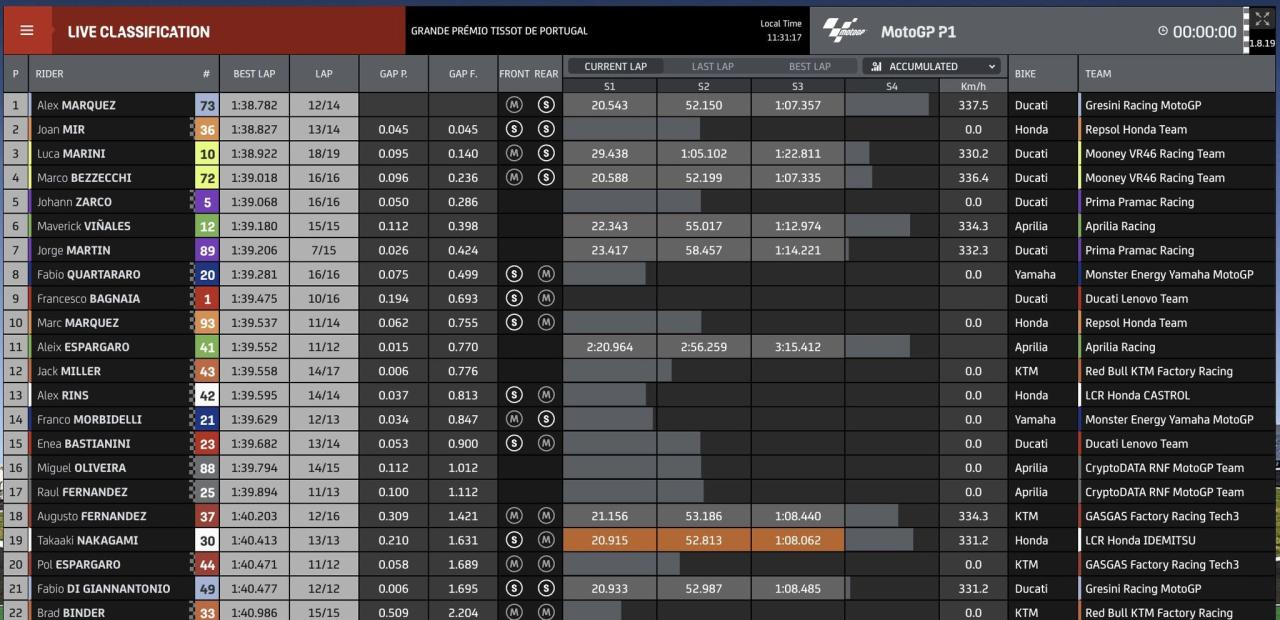Click the session timer clock icon

click(x=1162, y=31)
